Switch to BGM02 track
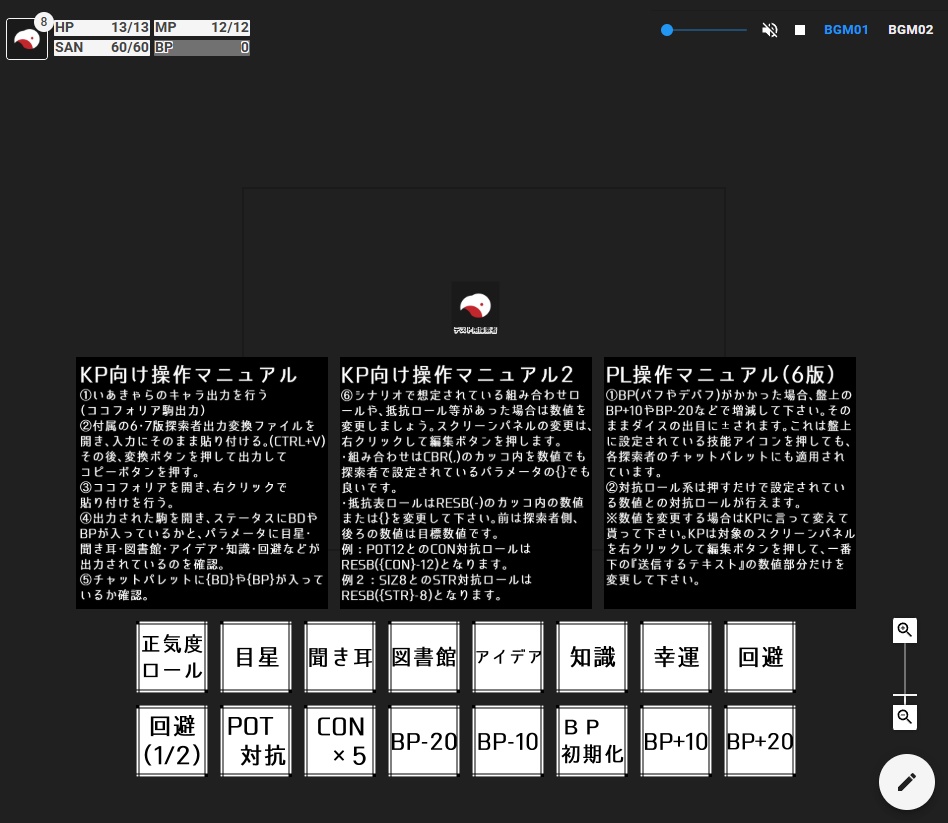 click(911, 30)
